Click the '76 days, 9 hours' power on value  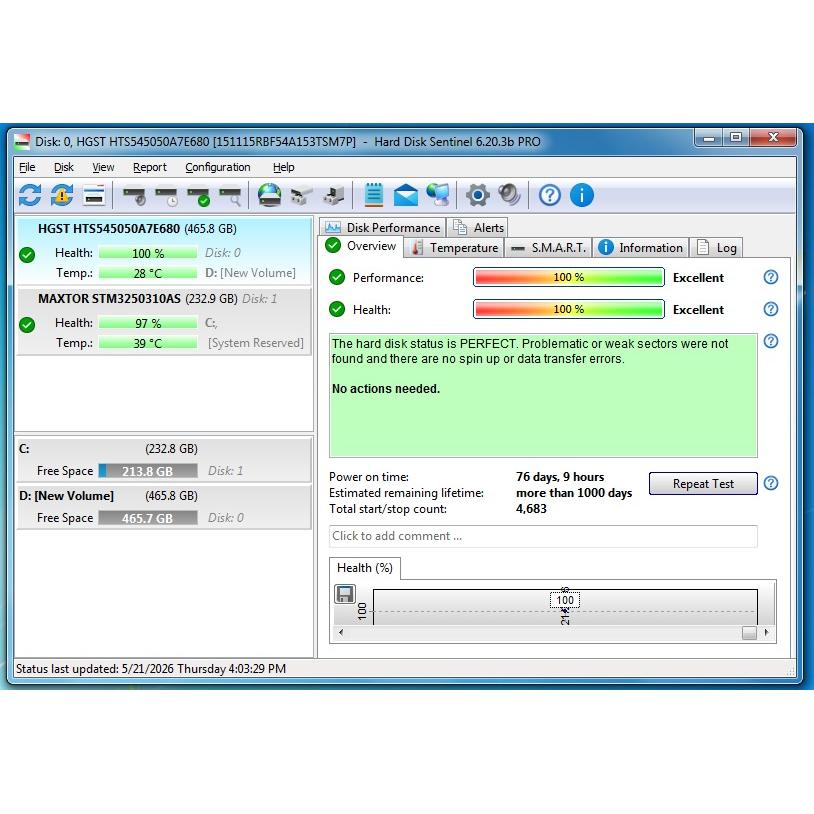point(560,477)
